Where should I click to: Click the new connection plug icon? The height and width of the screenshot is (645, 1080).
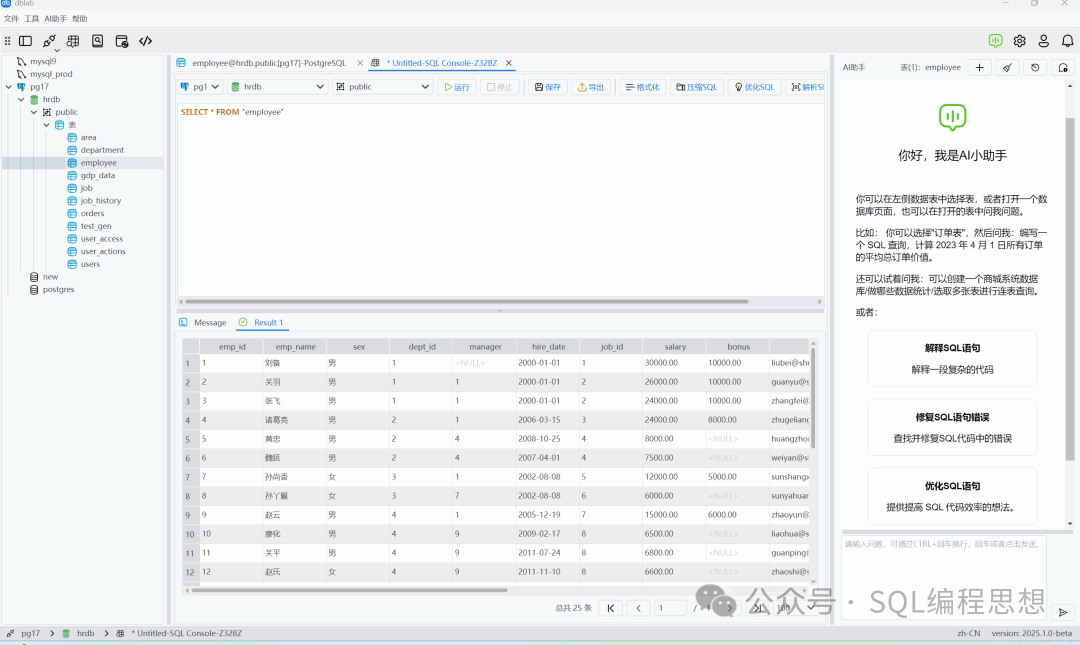click(48, 41)
